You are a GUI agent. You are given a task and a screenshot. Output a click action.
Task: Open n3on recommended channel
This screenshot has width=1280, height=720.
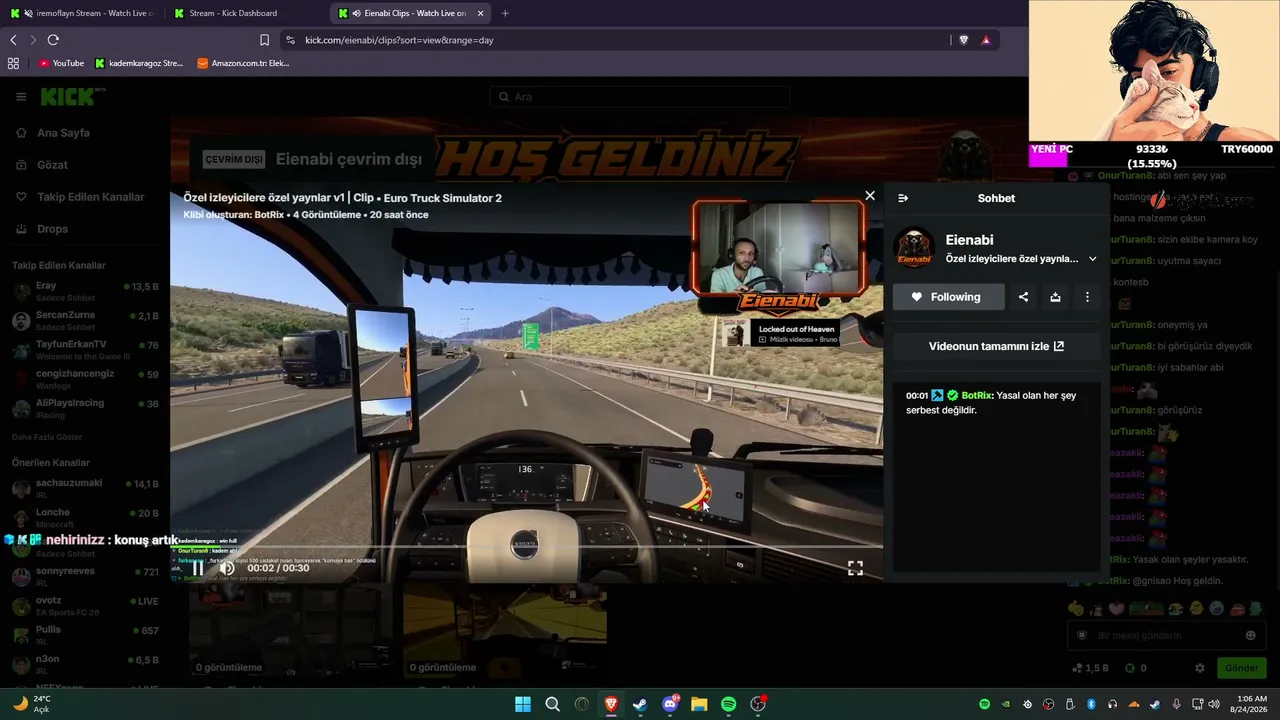tap(85, 664)
